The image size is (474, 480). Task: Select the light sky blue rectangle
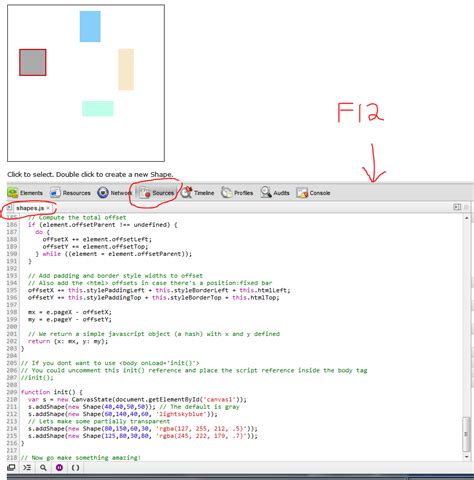(90, 26)
